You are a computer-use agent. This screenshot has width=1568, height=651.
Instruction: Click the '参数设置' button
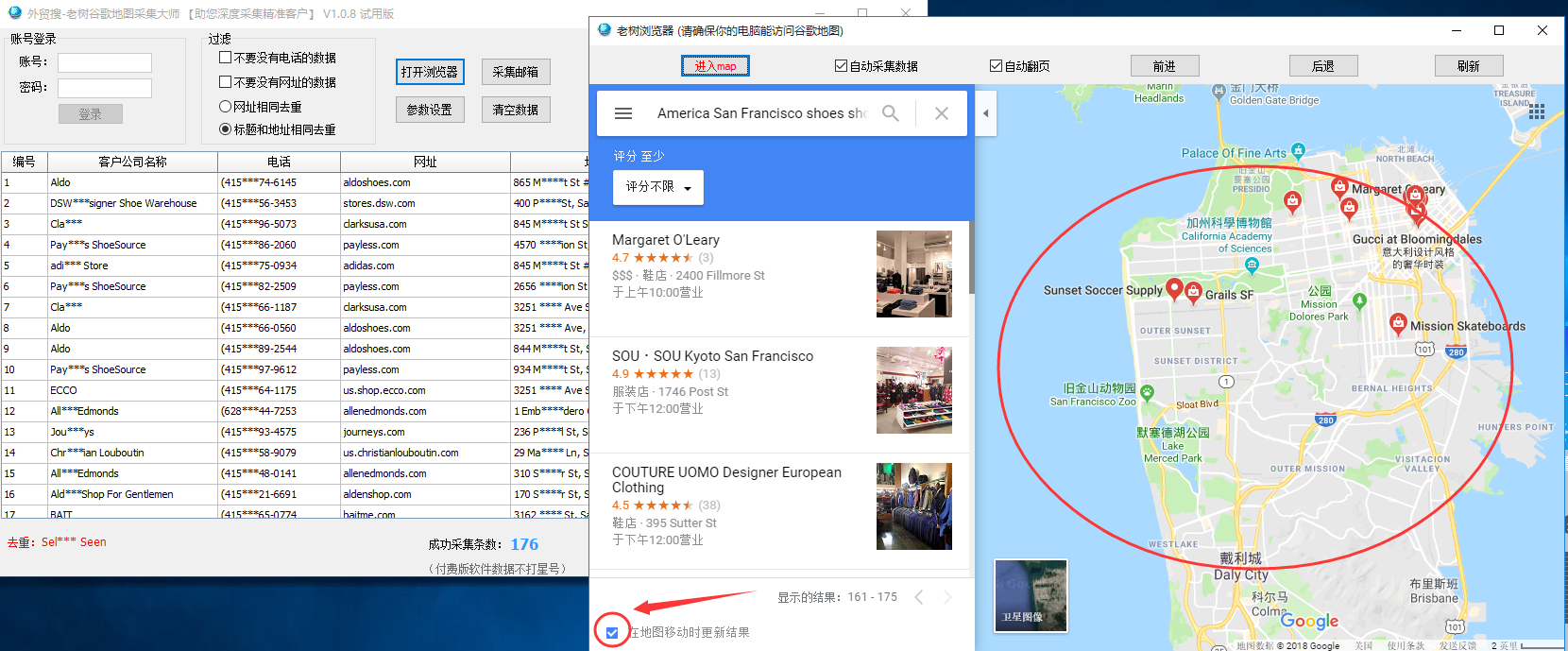coord(429,110)
